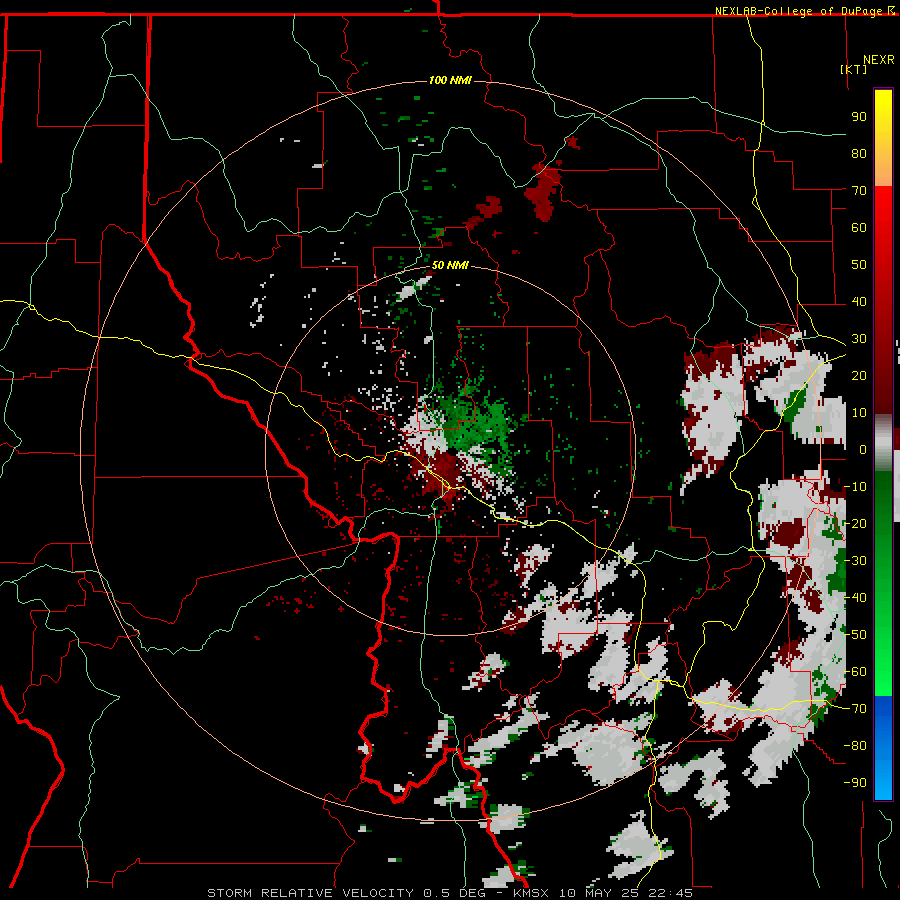
Task: Click the 10 value on velocity scale
Action: coord(859,413)
